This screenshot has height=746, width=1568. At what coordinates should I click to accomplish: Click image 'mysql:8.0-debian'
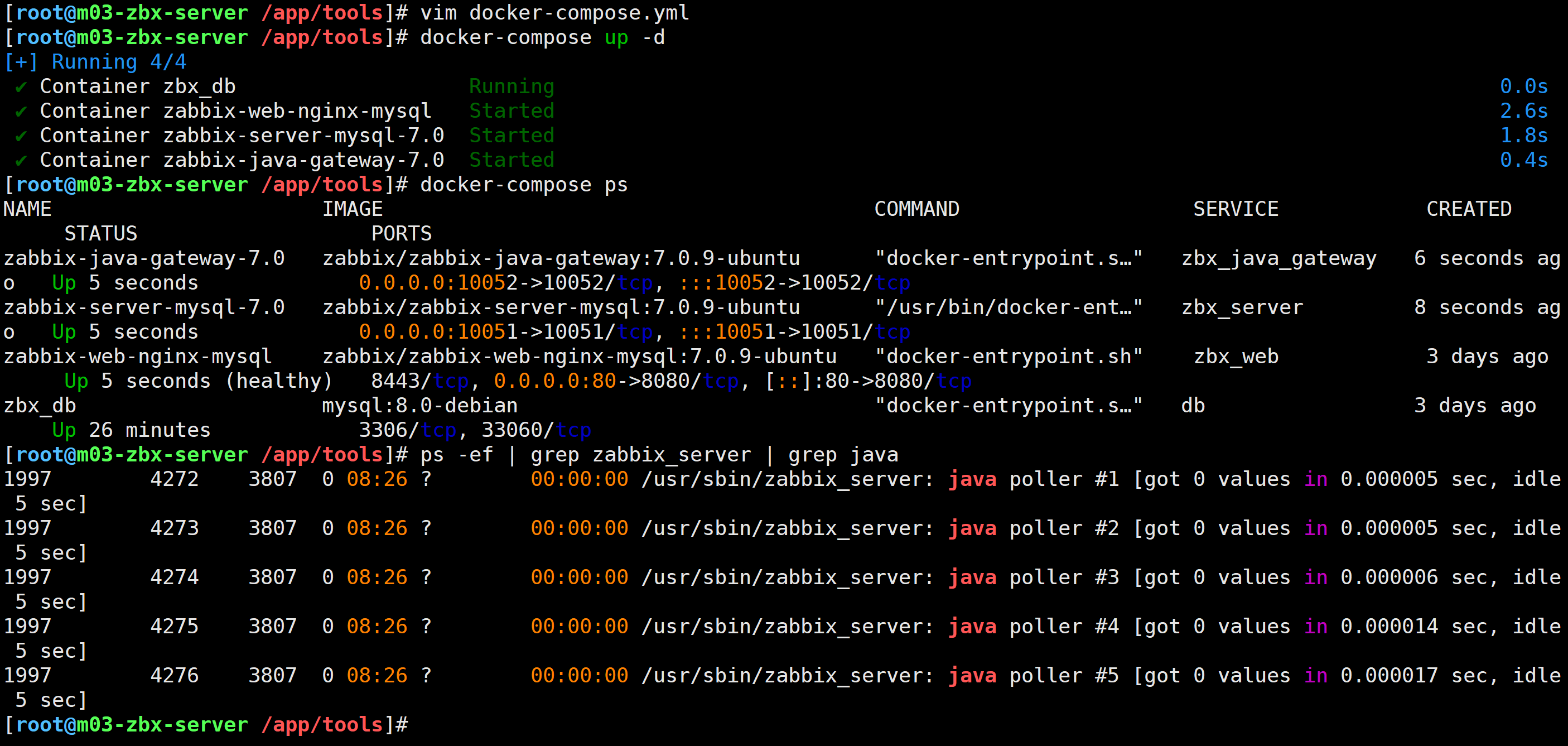pyautogui.click(x=420, y=406)
